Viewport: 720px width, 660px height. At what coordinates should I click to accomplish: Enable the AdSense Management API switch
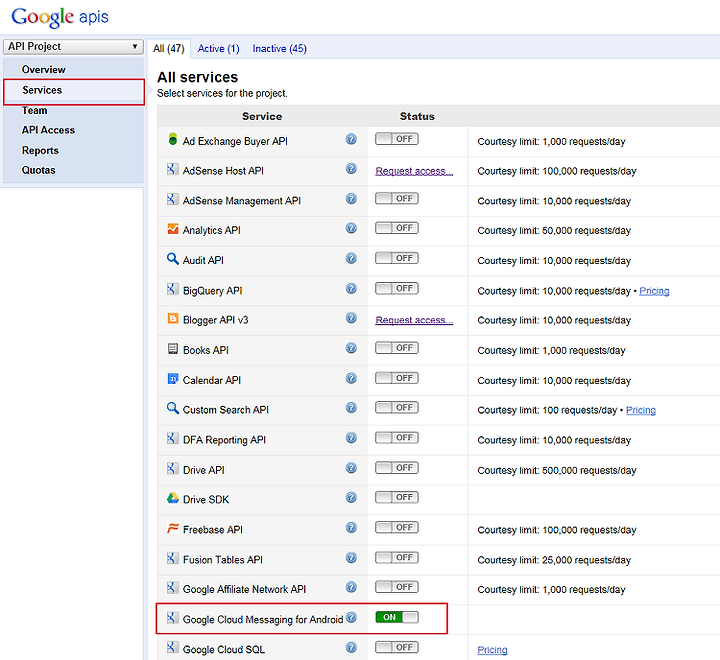(397, 198)
